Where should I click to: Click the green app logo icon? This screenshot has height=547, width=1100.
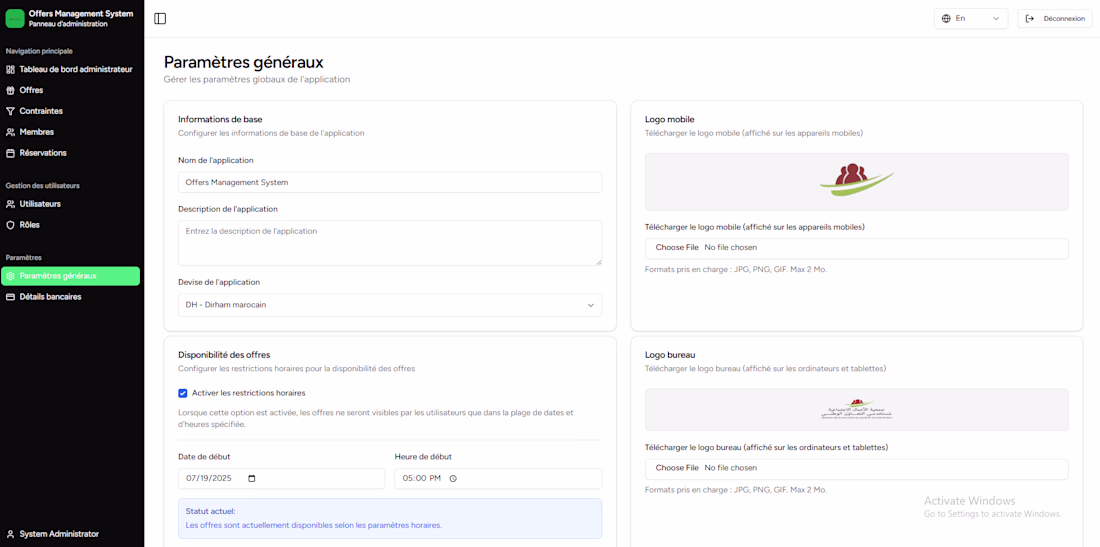coord(15,19)
